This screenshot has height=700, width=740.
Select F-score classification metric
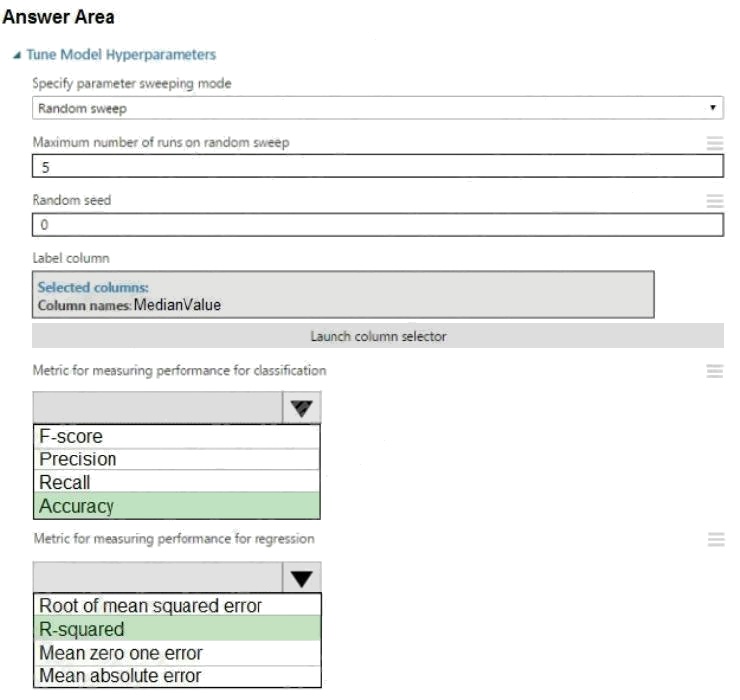(x=176, y=437)
